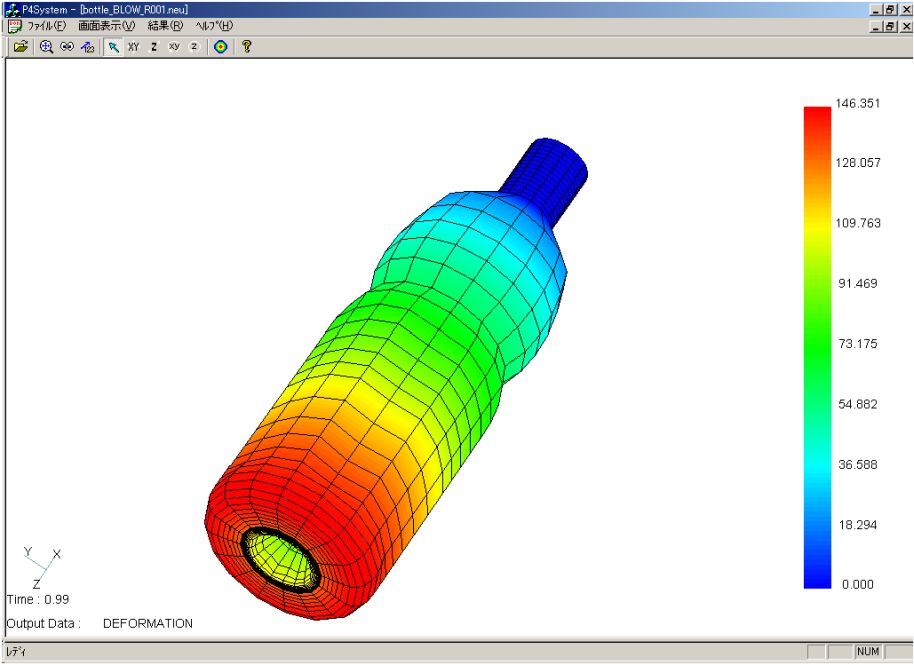Click the legend value 54.882

click(x=857, y=404)
